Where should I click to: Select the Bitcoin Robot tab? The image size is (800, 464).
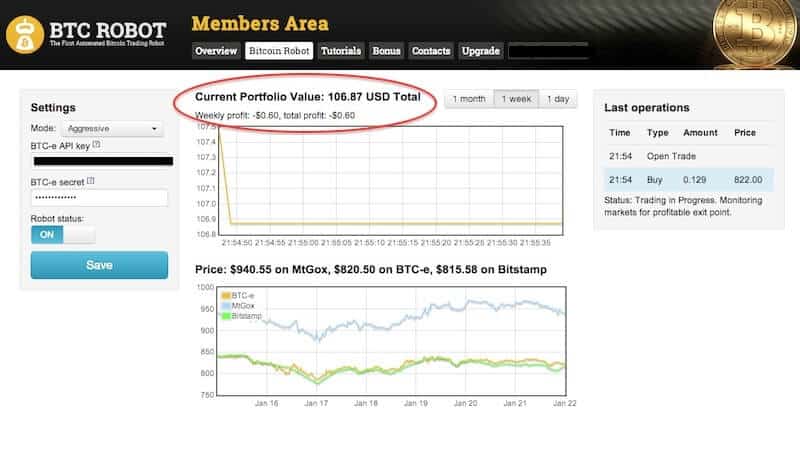point(279,51)
